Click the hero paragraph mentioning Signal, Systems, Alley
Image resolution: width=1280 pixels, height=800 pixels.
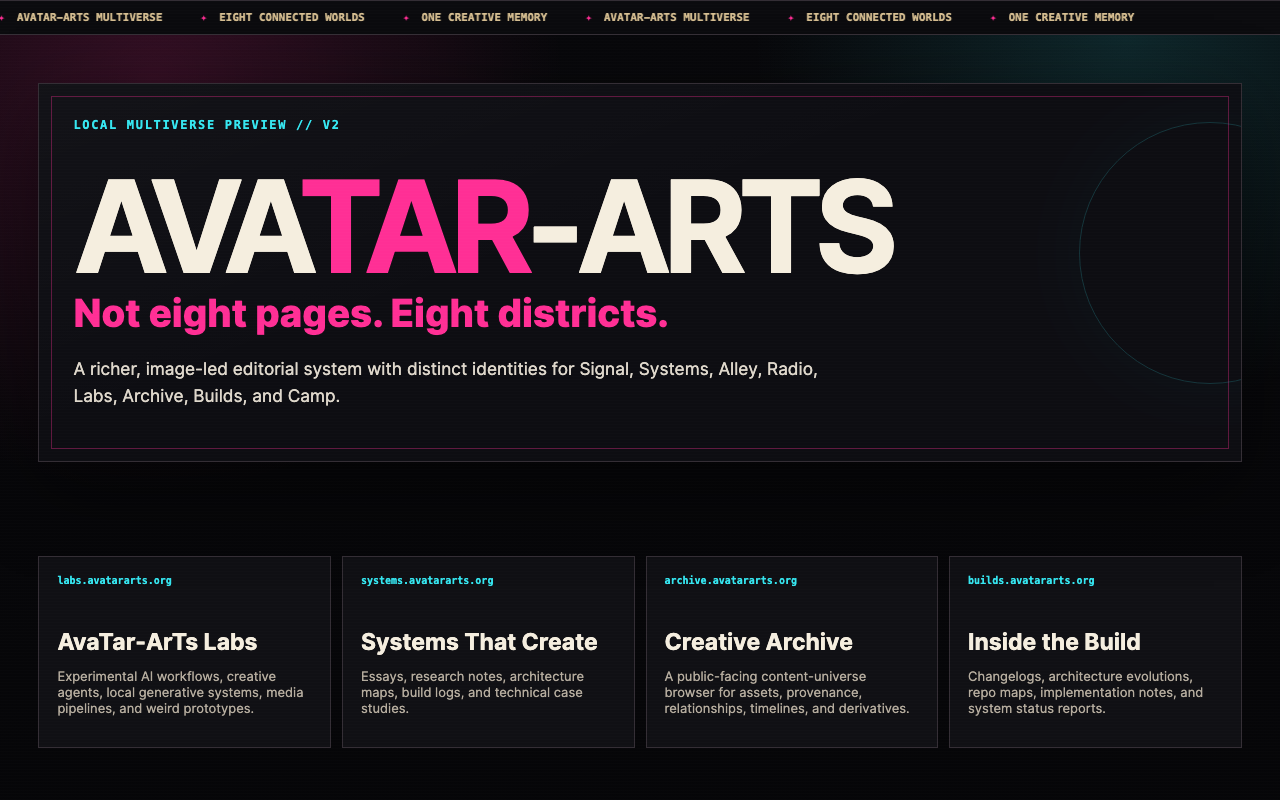(x=446, y=382)
